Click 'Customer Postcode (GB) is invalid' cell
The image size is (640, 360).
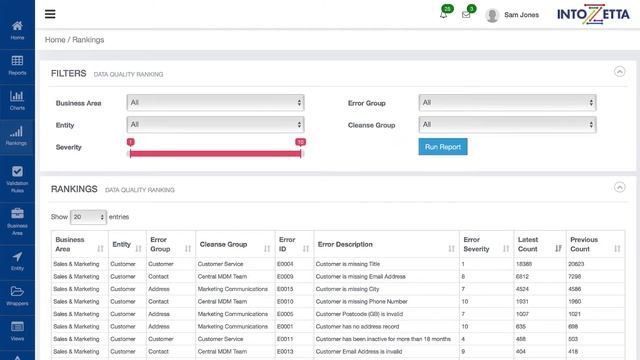359,314
